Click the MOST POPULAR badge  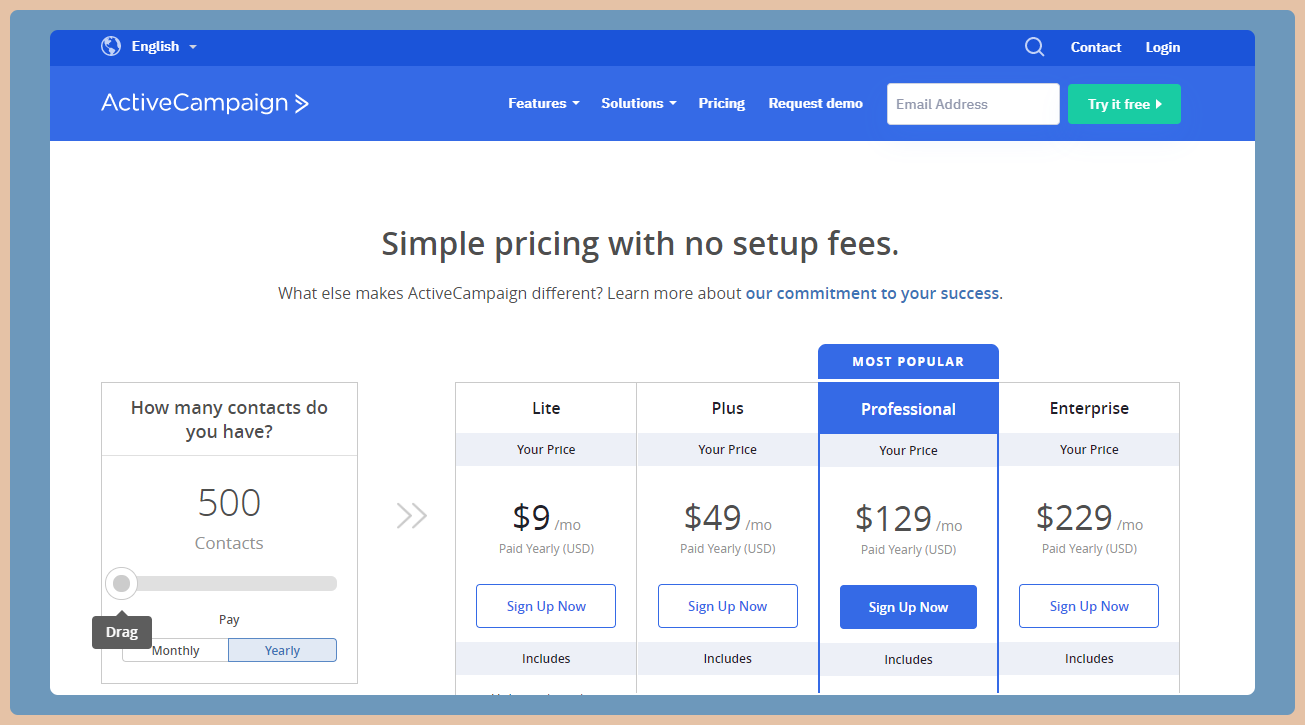coord(908,362)
